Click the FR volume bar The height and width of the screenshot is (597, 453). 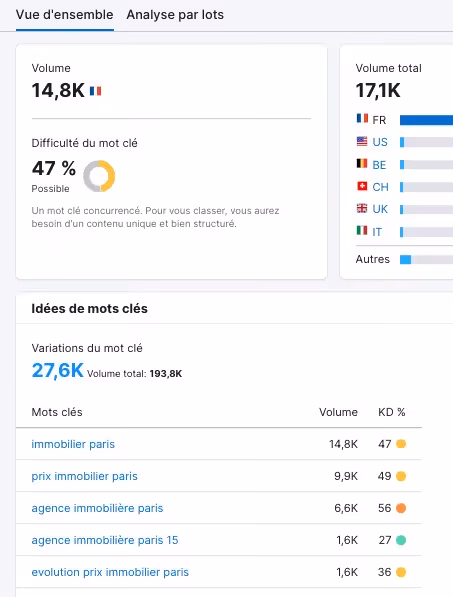426,120
